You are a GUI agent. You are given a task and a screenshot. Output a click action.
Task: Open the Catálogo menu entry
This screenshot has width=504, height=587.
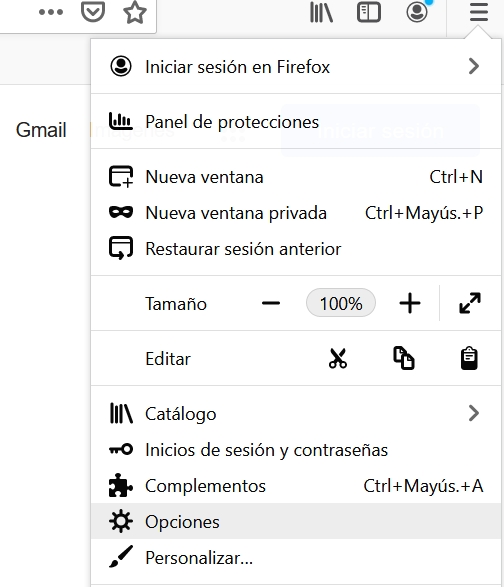click(296, 414)
